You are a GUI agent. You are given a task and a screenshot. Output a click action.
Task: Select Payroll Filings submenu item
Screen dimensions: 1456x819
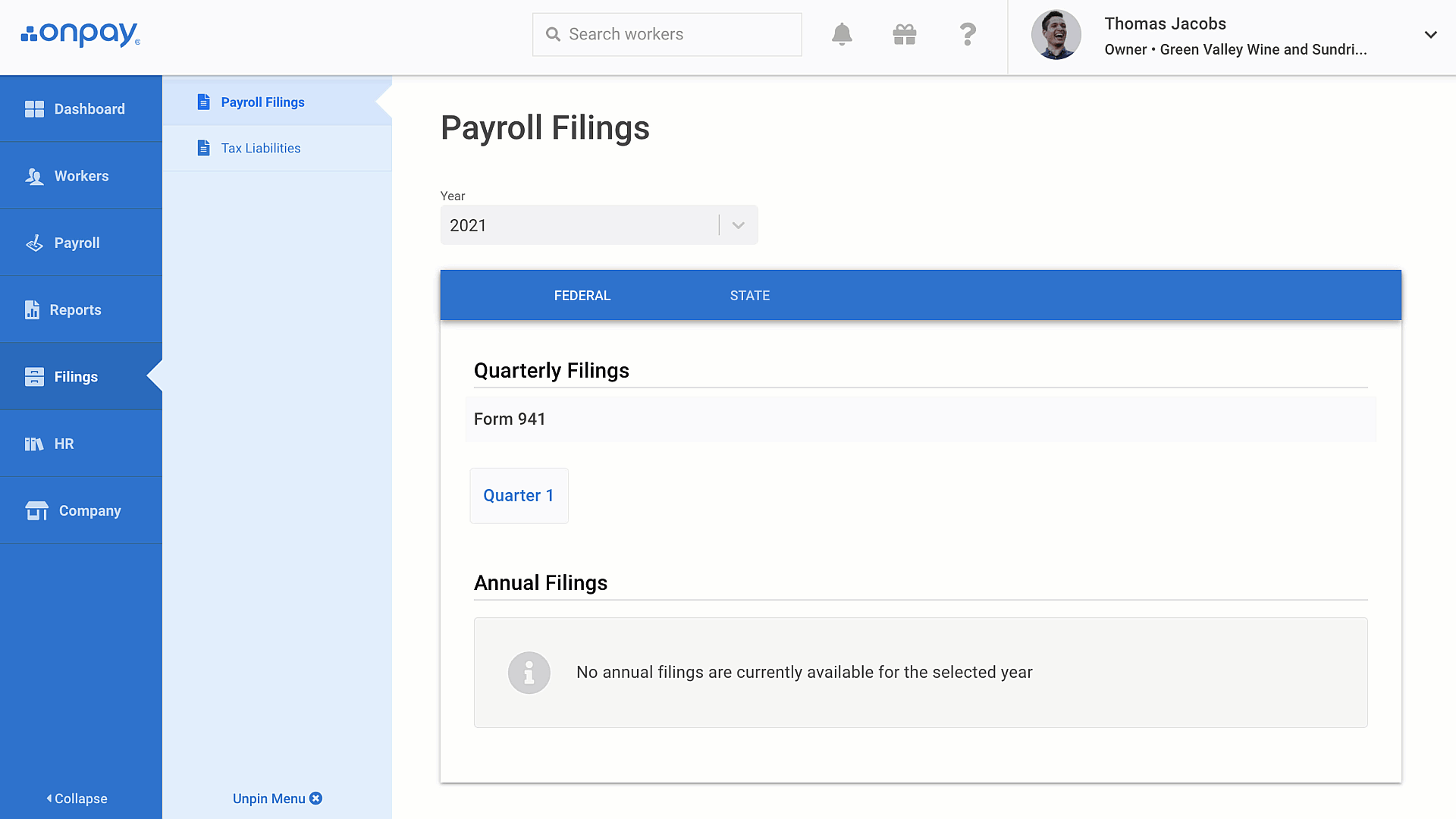click(x=277, y=102)
